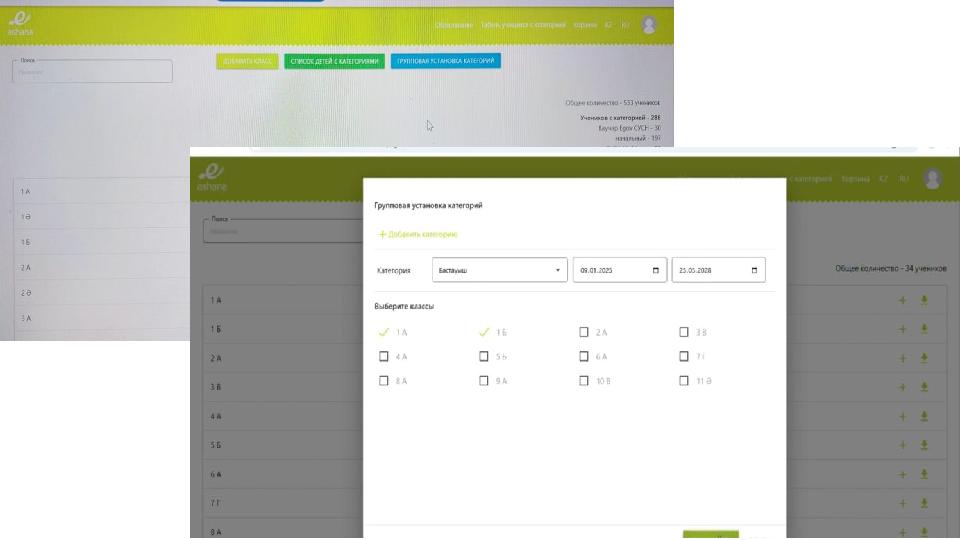The width and height of the screenshot is (960, 540).
Task: Uncheck class 1 Б in the dialog
Action: tap(484, 332)
